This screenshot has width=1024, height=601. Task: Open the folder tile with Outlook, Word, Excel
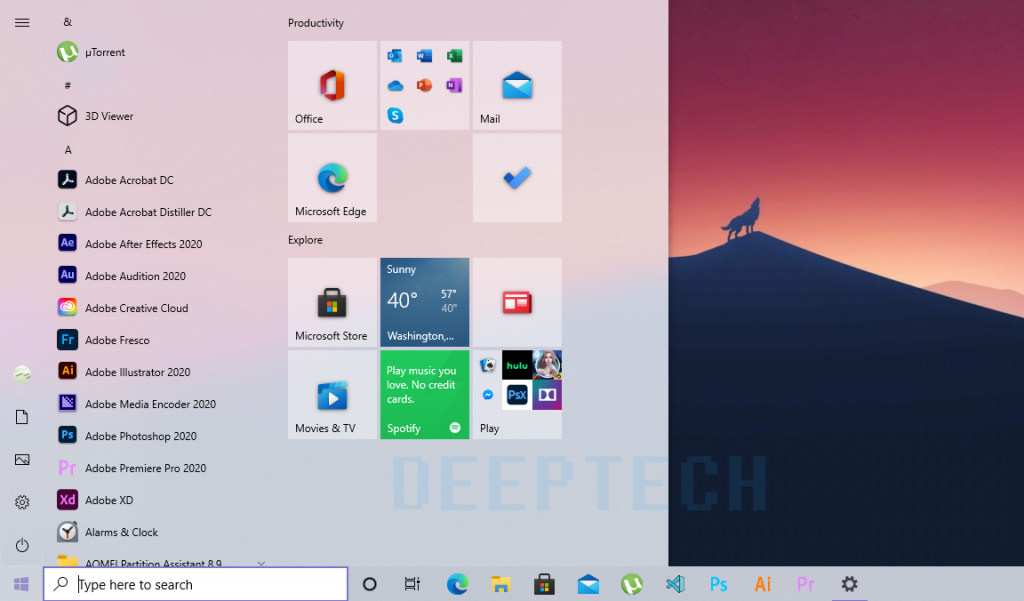(x=424, y=85)
